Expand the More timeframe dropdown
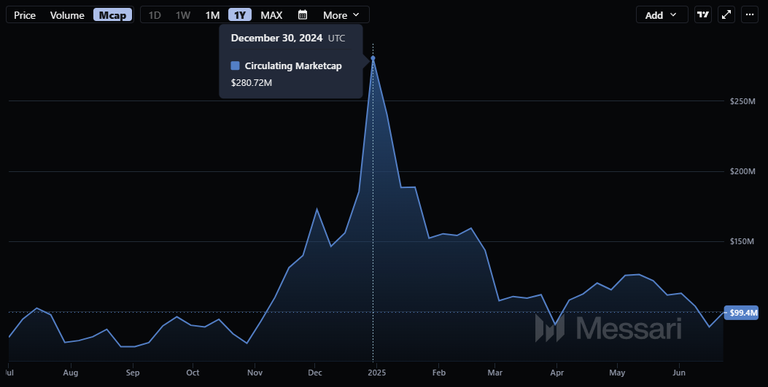Viewport: 768px width, 387px height. (341, 15)
